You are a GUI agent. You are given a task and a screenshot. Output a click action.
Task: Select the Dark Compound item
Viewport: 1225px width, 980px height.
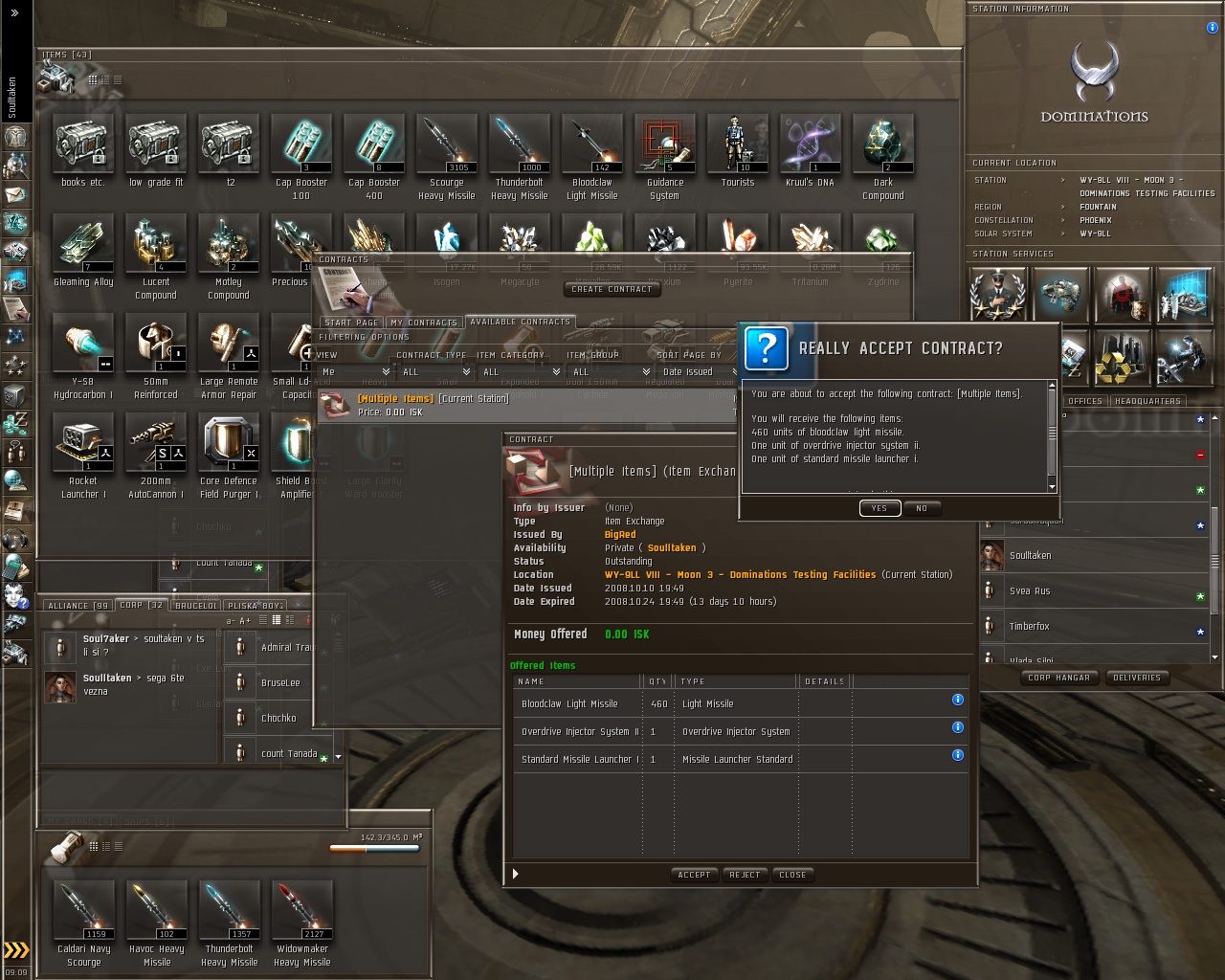coord(883,157)
